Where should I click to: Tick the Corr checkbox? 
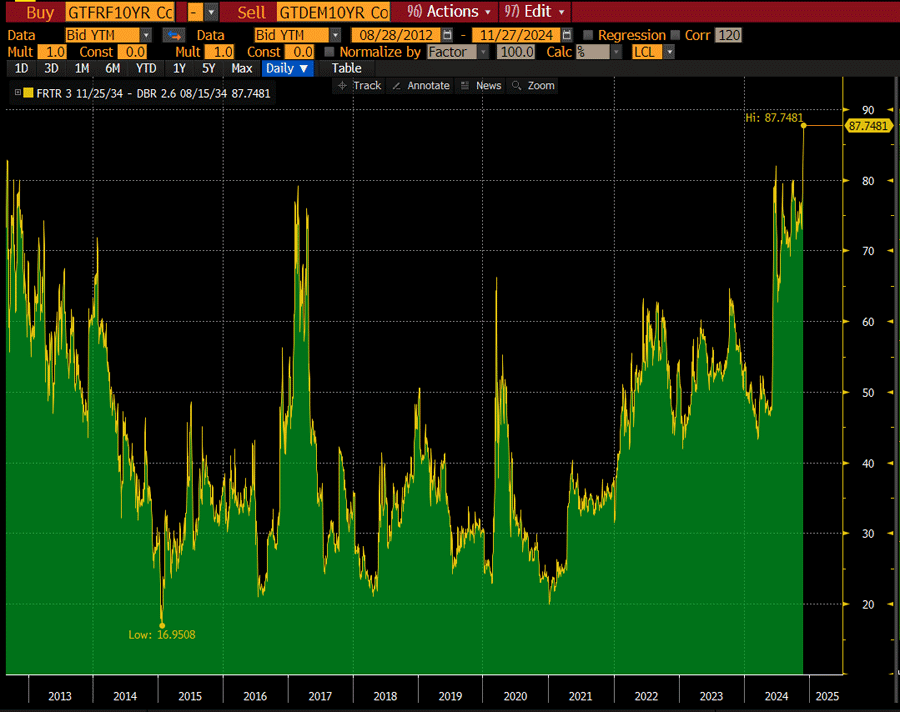675,35
